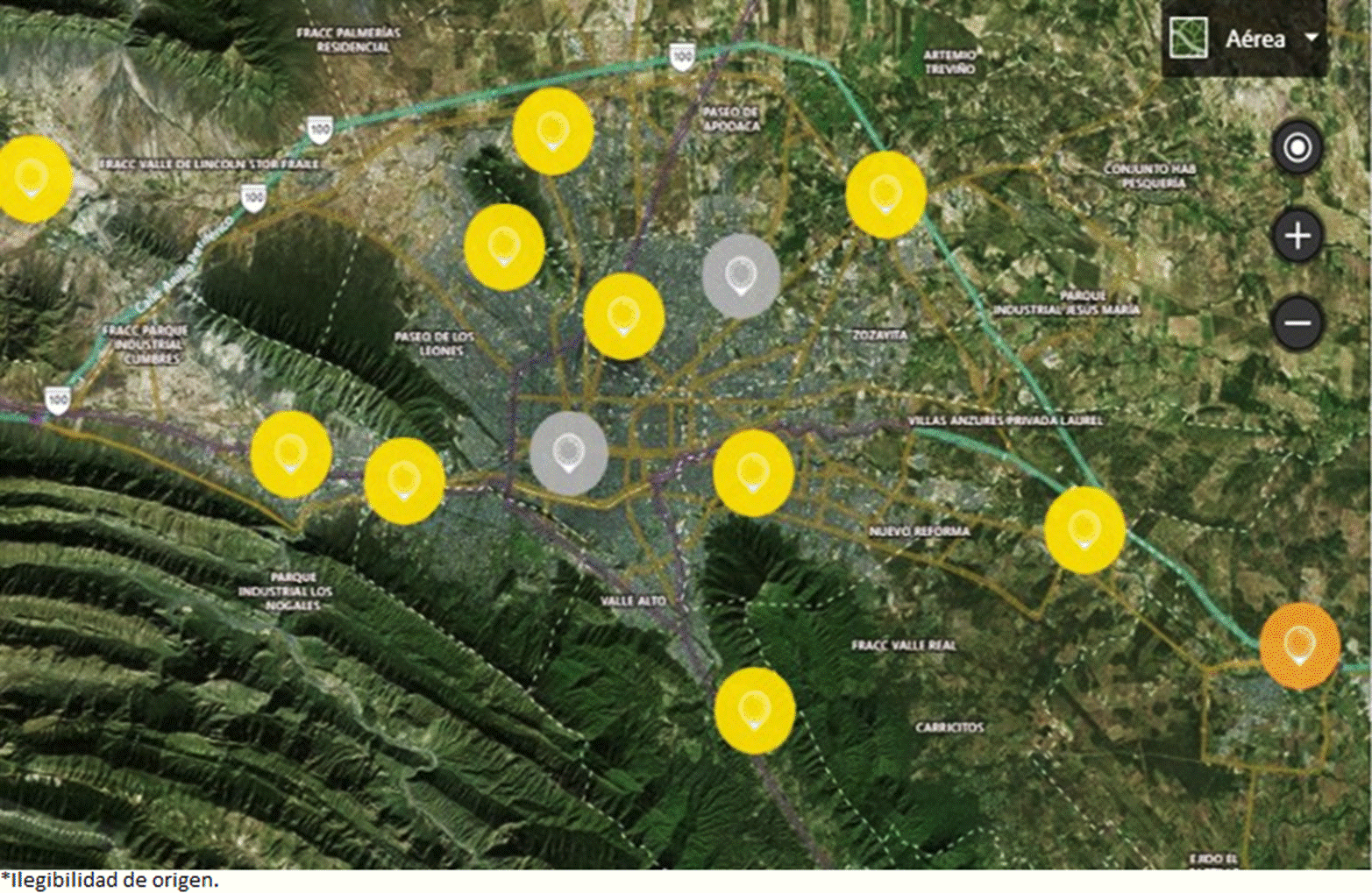The image size is (1372, 893).
Task: Click the yellow marker nearest Conjunto Hab Pesquería
Action: tap(885, 195)
